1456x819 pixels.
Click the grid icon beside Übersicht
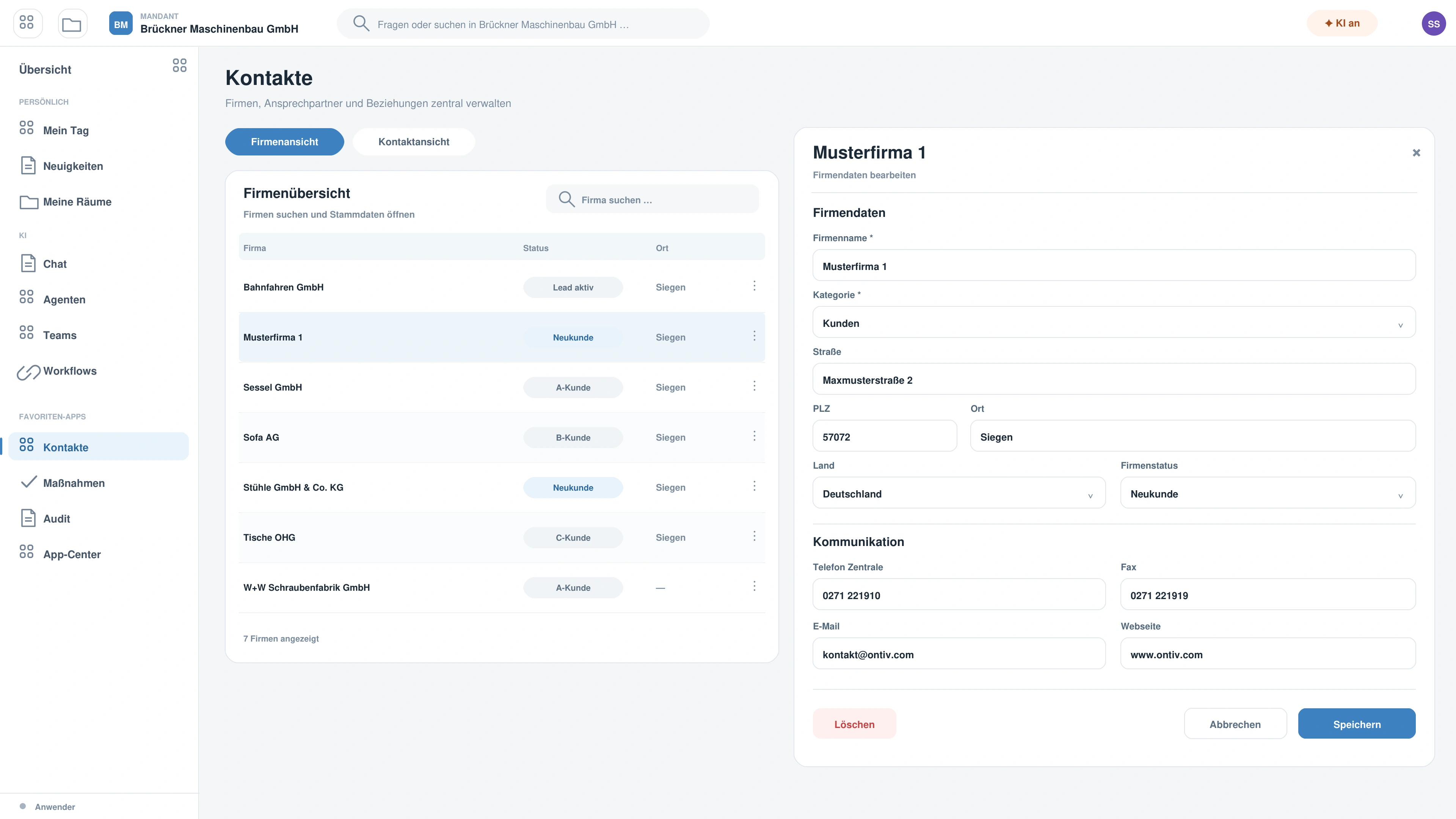coord(179,66)
